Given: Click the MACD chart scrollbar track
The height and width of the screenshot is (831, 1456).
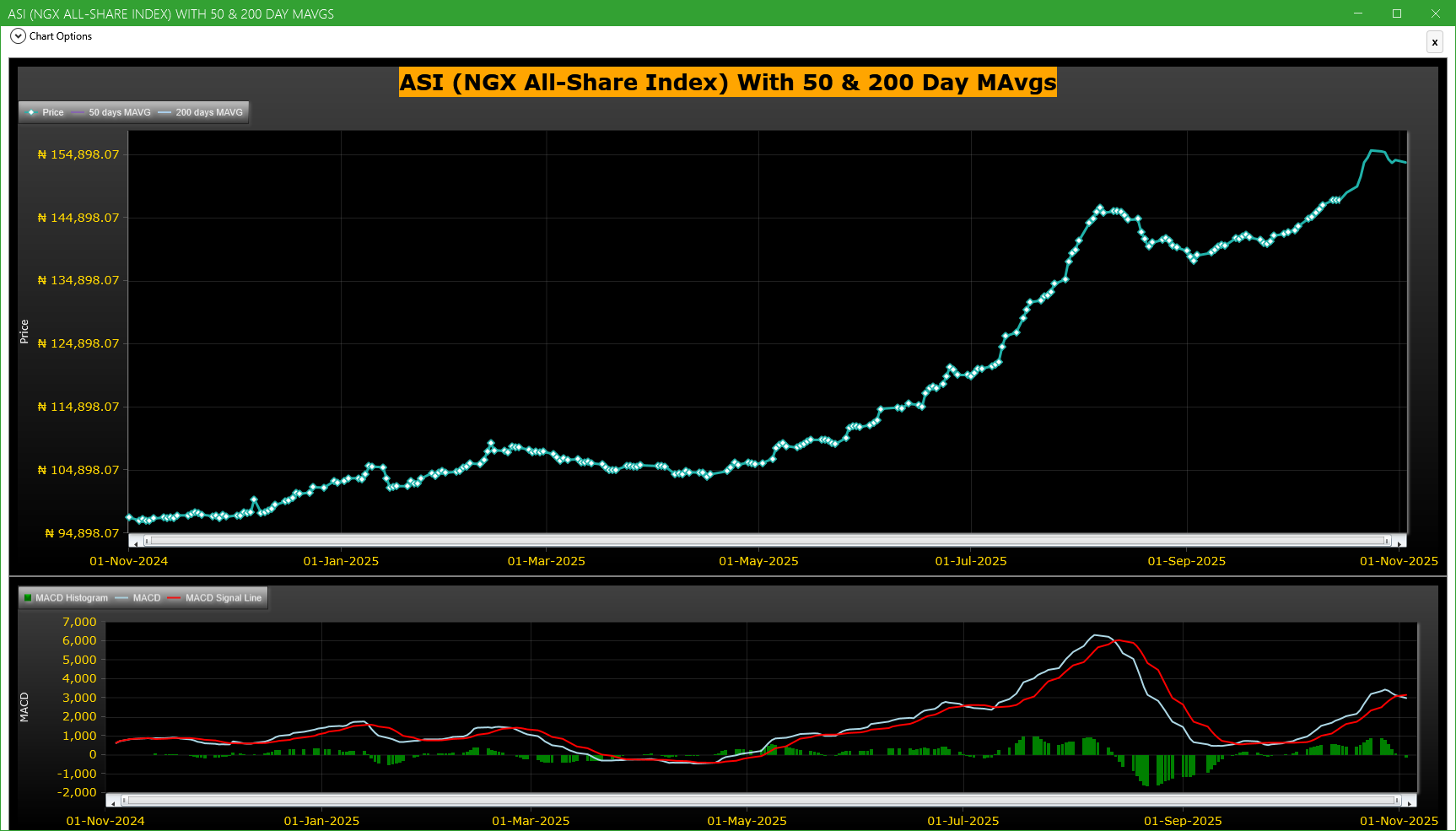Looking at the screenshot, I should 759,800.
